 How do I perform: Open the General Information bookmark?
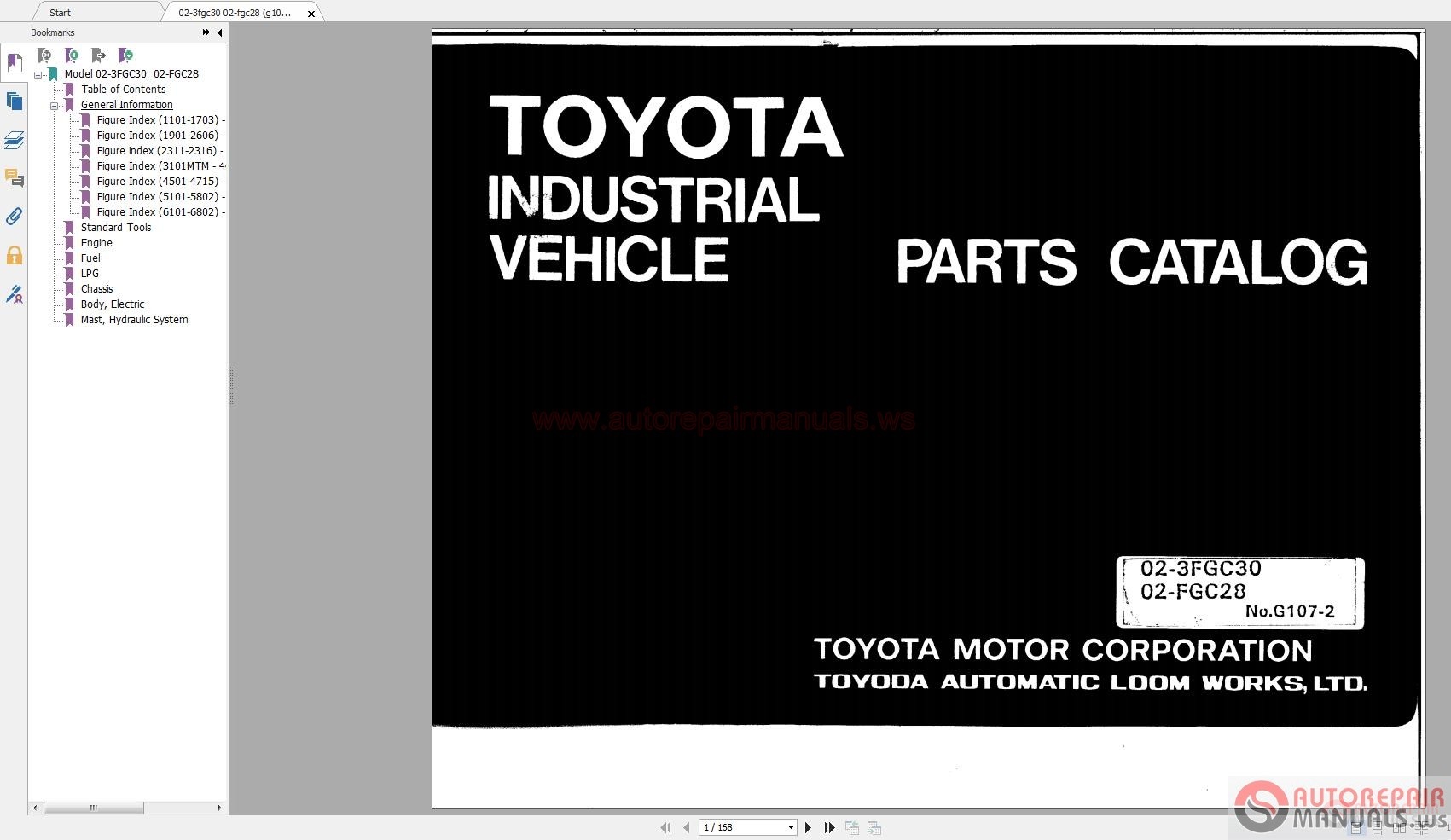click(x=127, y=105)
